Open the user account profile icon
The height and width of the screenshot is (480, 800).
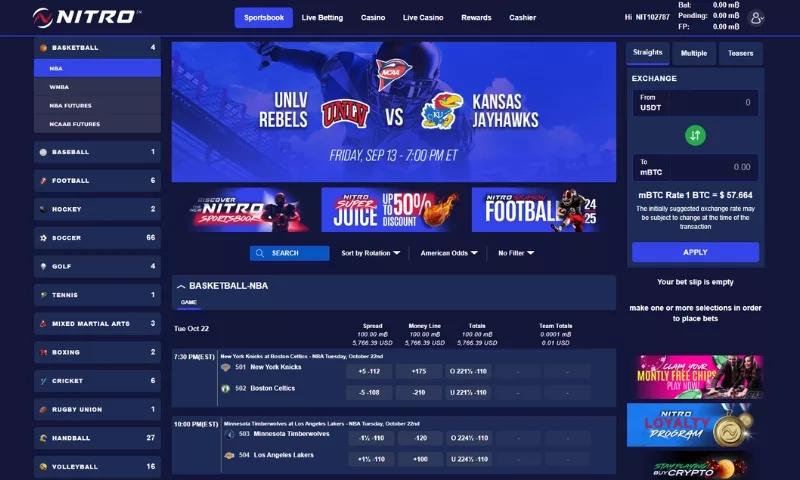click(x=756, y=18)
